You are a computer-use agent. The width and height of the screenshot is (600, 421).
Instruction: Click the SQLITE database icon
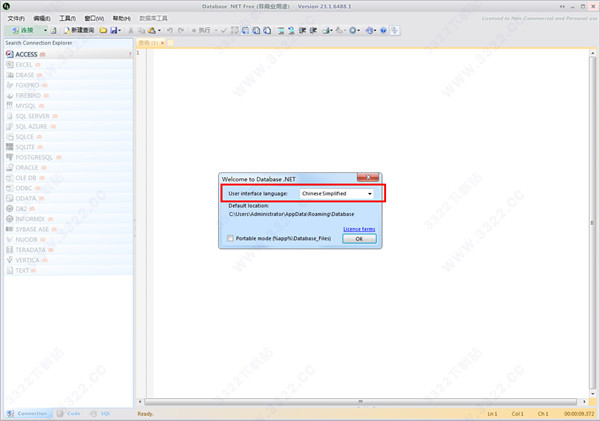tap(10, 147)
